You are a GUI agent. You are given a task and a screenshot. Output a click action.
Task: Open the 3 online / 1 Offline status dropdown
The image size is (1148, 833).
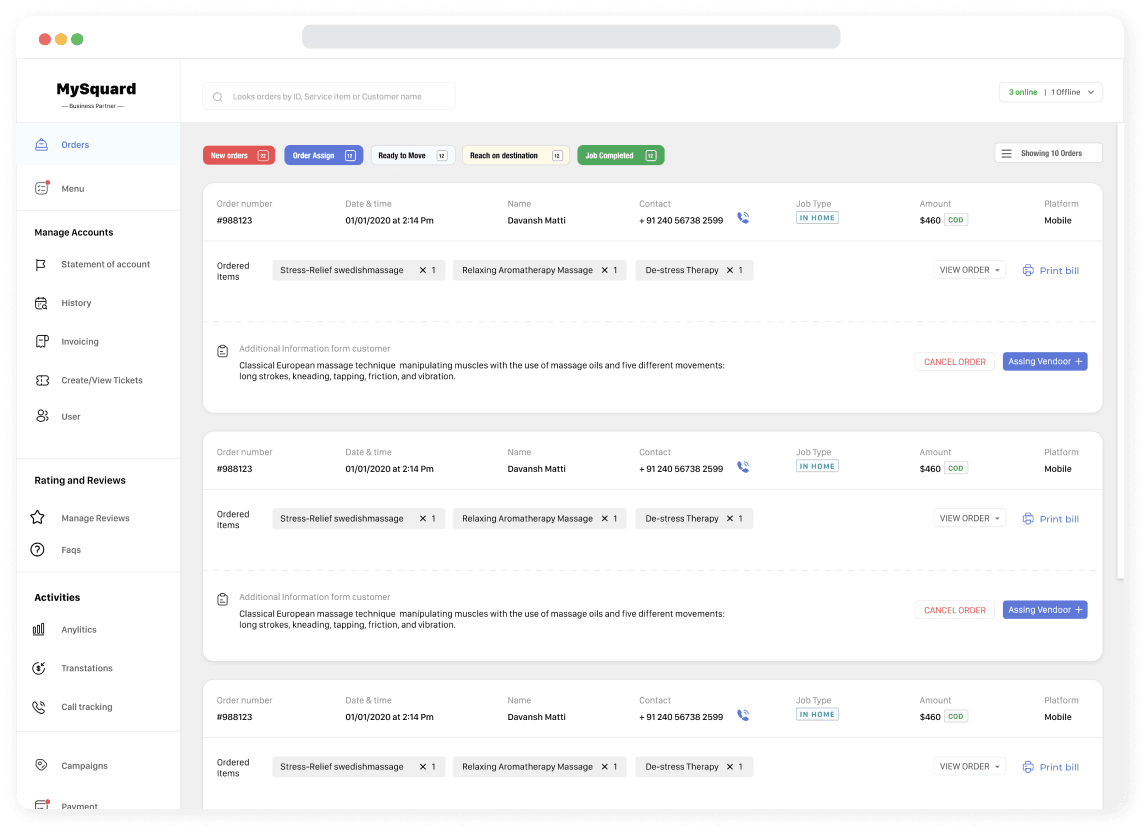click(x=1050, y=91)
